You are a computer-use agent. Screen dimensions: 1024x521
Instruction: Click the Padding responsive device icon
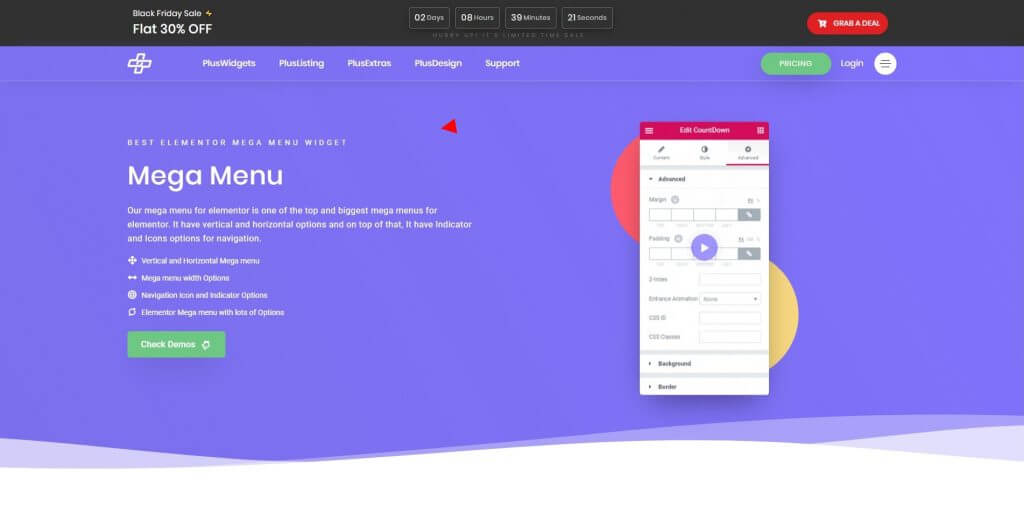(x=679, y=239)
